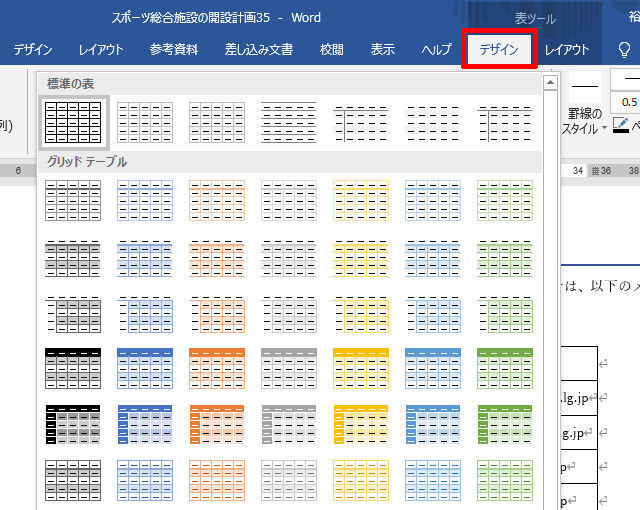Screen dimensions: 640x510
Task: Open the page レイアウト tab next to 参考資料
Action: coord(101,50)
